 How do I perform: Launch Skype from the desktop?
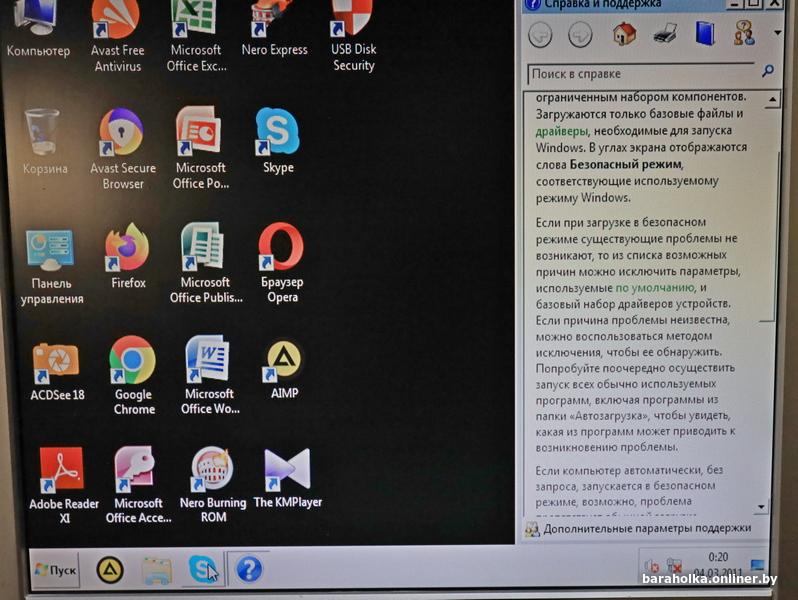(278, 140)
